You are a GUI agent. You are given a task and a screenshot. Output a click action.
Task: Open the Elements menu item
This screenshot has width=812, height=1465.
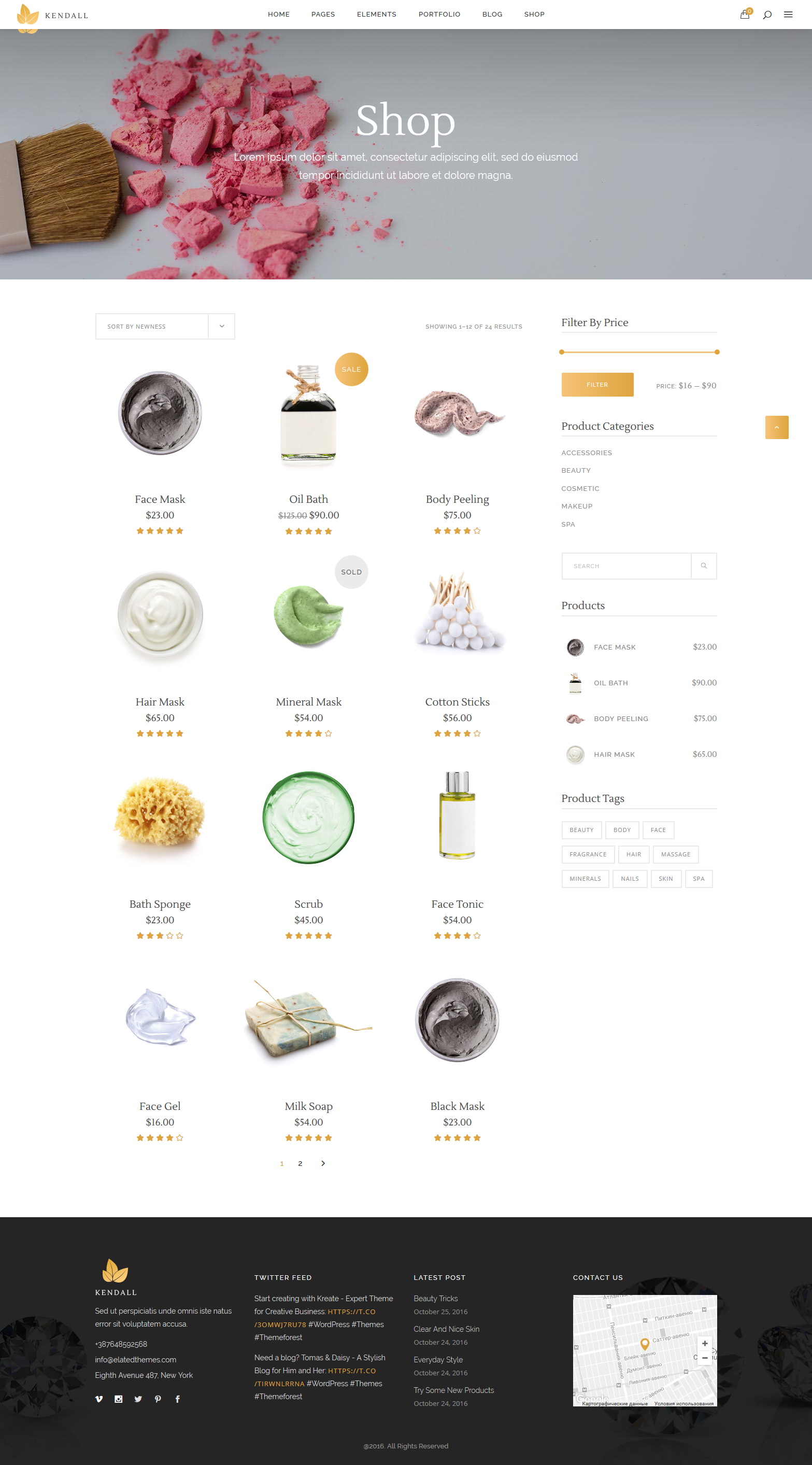pos(376,14)
